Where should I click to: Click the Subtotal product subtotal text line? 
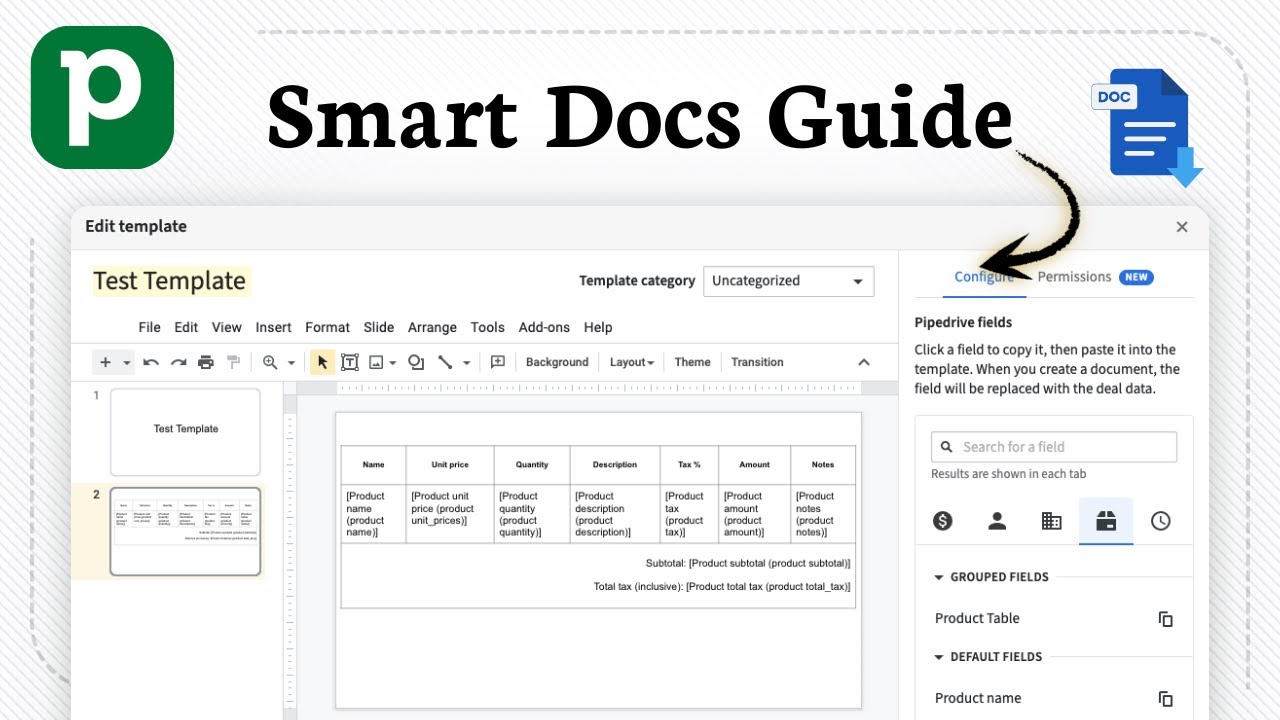coord(748,564)
